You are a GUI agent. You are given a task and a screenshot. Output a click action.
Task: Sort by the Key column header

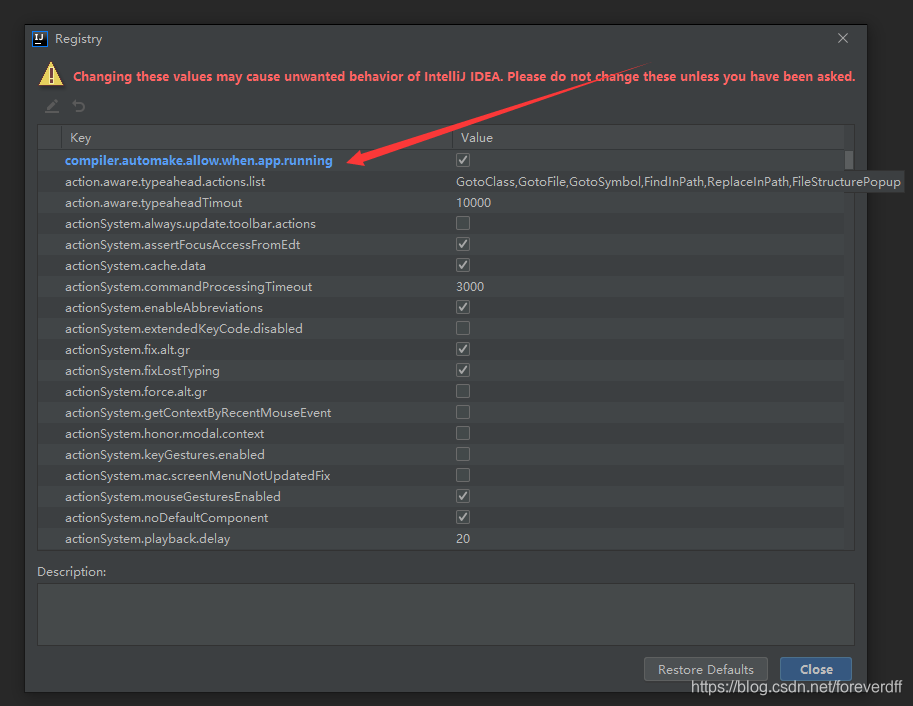(257, 137)
